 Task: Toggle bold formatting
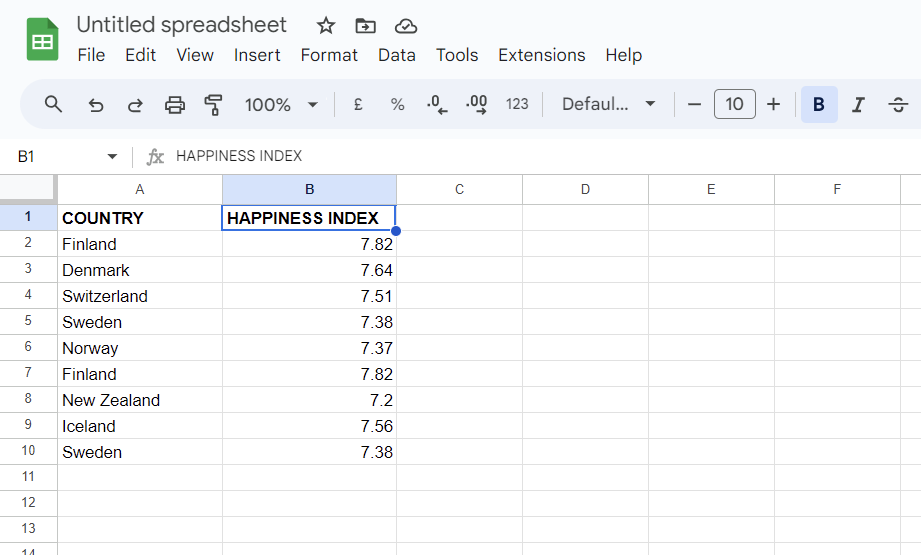pyautogui.click(x=819, y=104)
